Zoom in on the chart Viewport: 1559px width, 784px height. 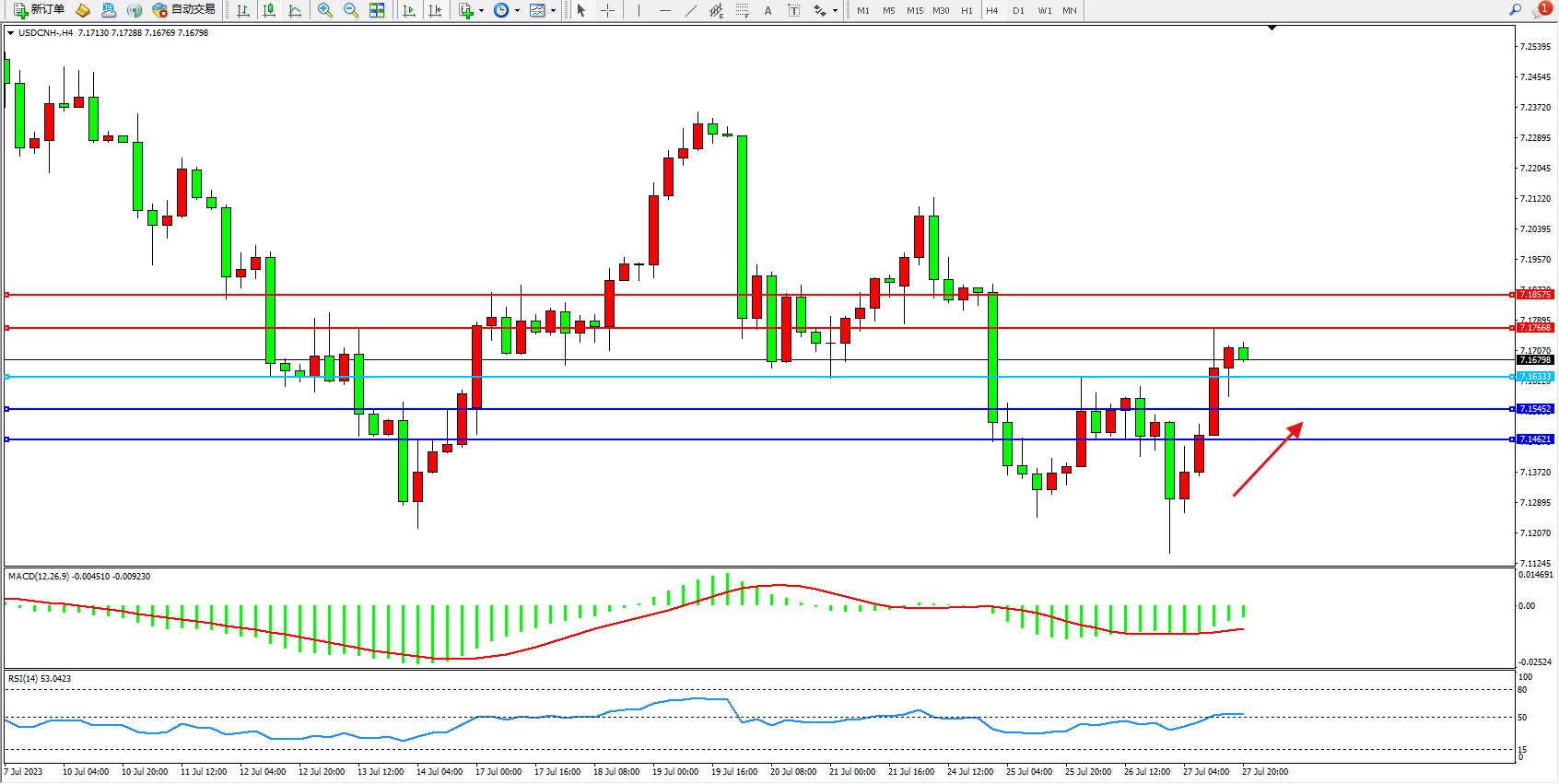tap(325, 10)
